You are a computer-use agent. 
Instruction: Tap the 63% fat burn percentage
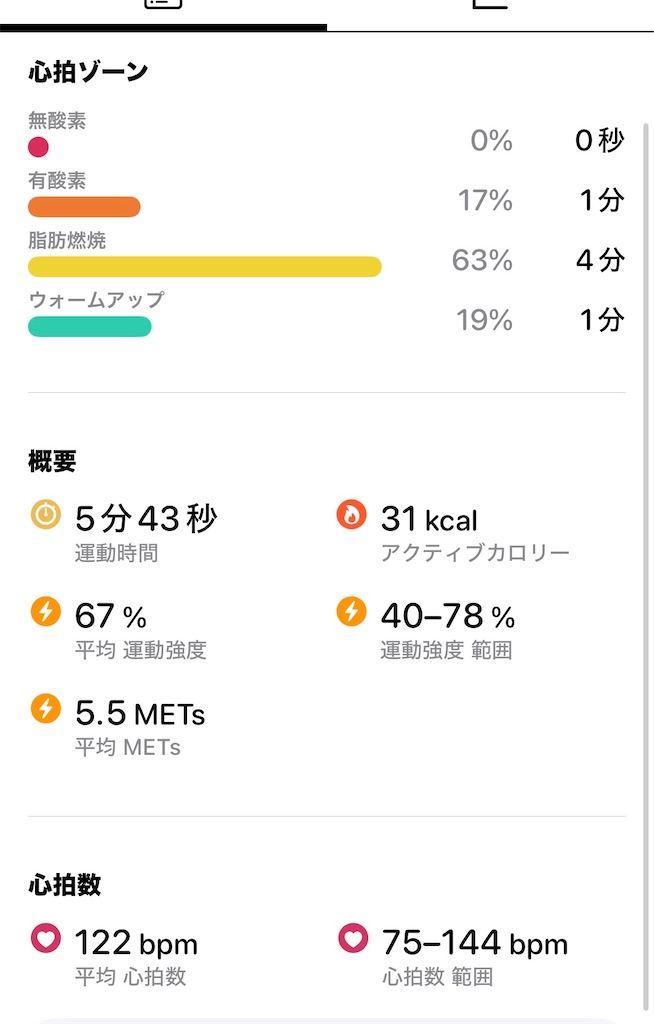pos(482,260)
